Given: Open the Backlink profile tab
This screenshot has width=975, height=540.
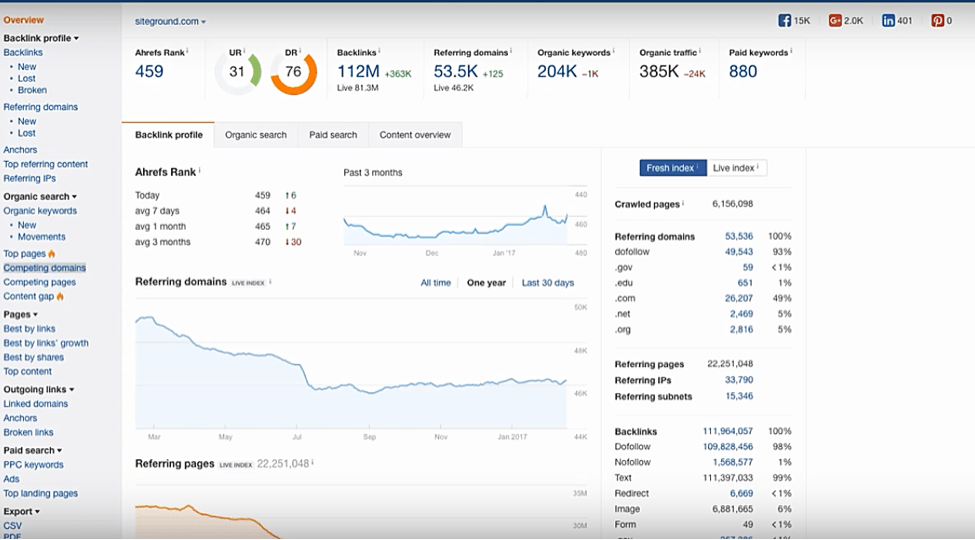Looking at the screenshot, I should point(169,135).
